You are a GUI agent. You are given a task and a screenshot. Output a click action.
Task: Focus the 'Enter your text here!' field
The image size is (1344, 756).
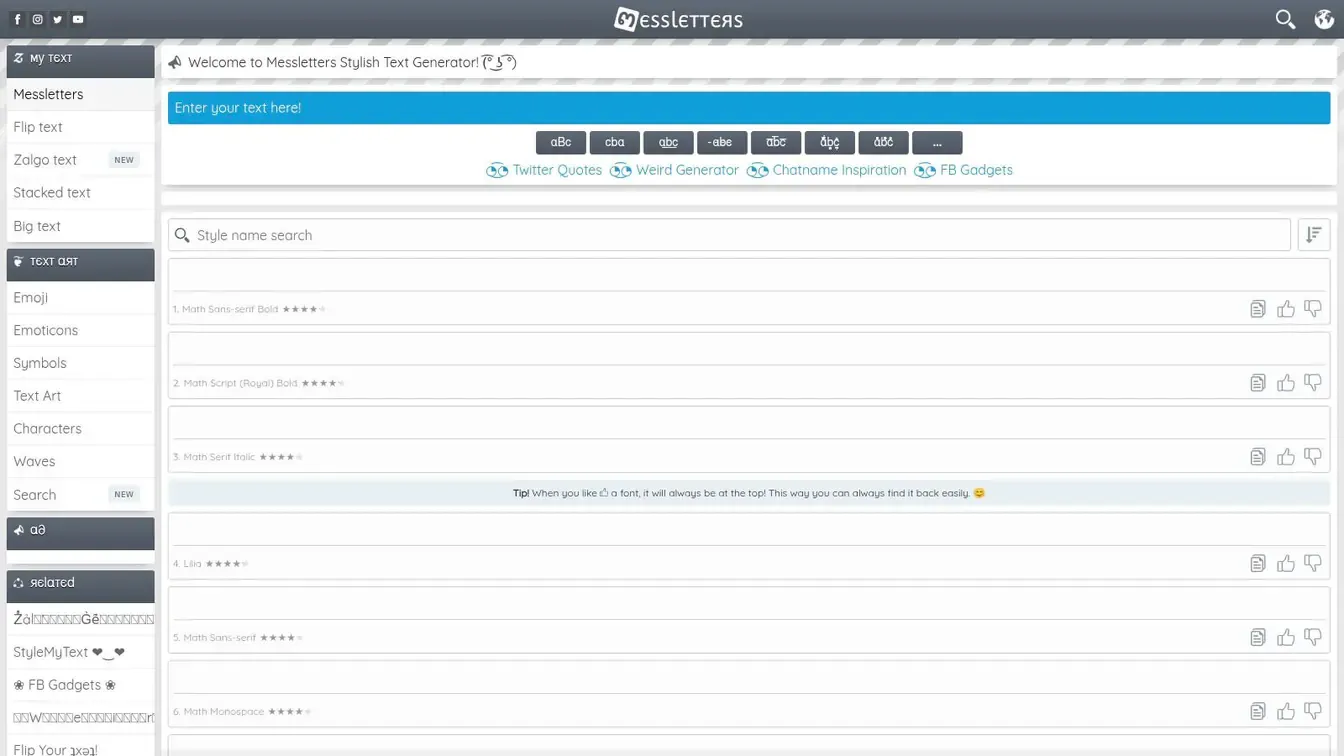[749, 108]
